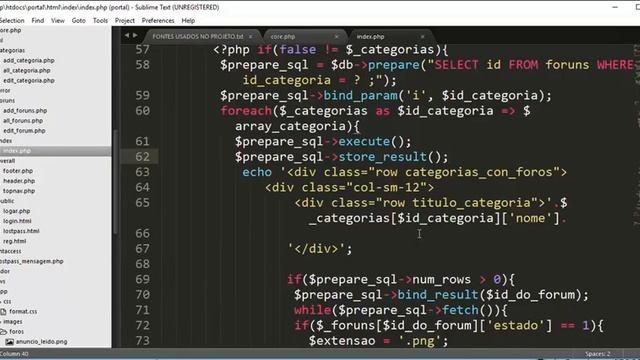Image resolution: width=640 pixels, height=360 pixels.
Task: Open footer.php in the sidebar
Action: pos(18,171)
